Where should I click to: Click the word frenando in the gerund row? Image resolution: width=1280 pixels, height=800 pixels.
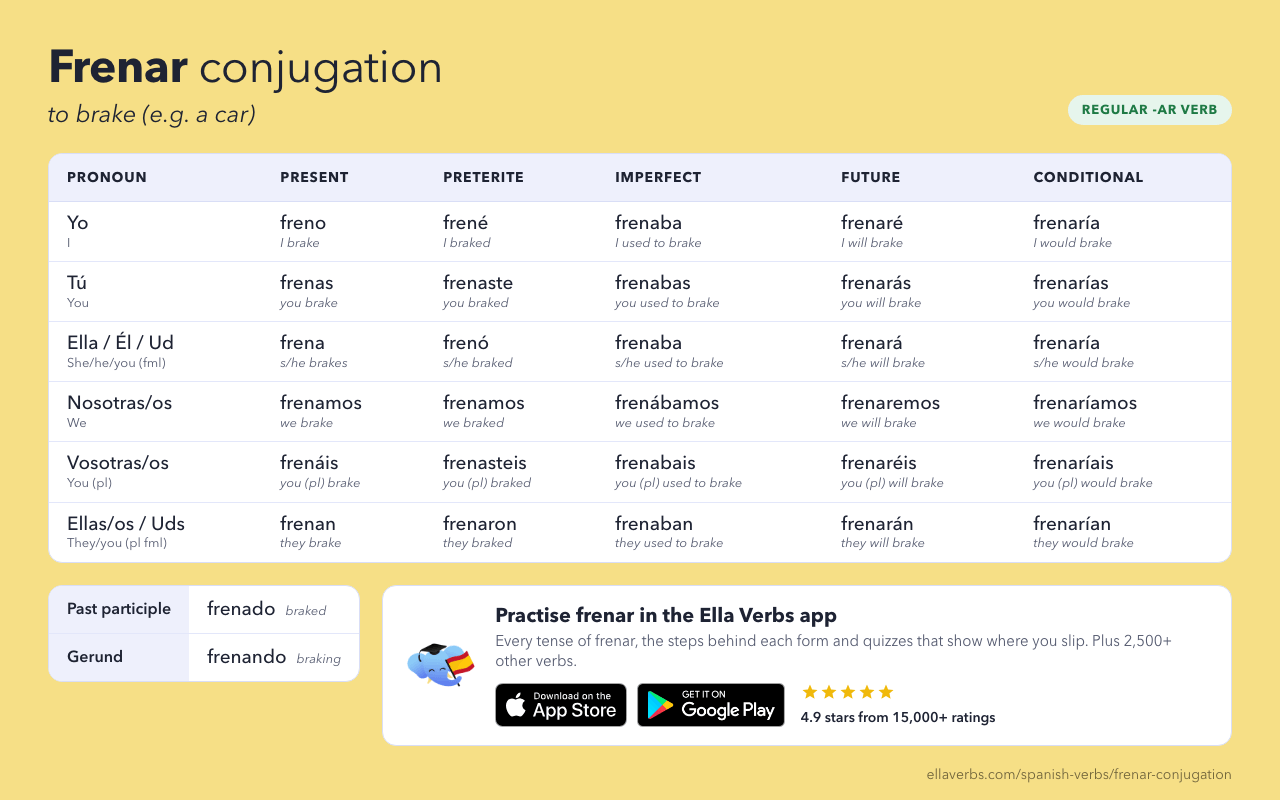(x=247, y=657)
